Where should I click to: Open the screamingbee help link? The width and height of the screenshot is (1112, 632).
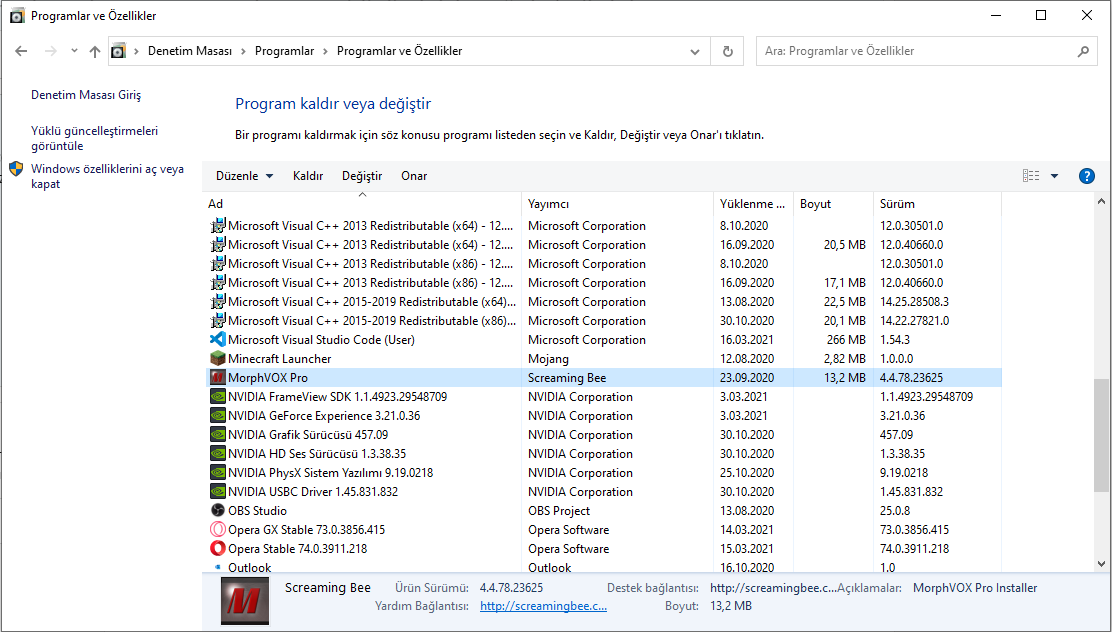pyautogui.click(x=543, y=606)
